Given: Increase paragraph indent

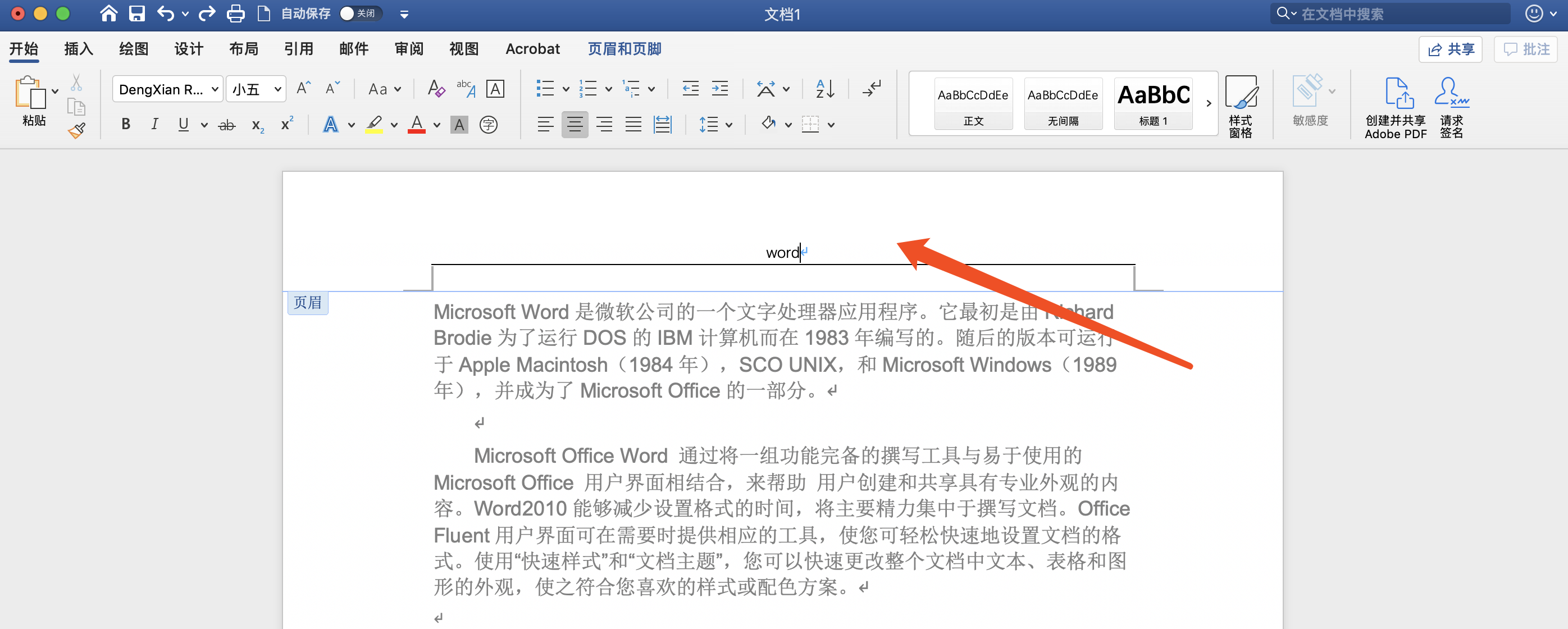Looking at the screenshot, I should (x=719, y=89).
